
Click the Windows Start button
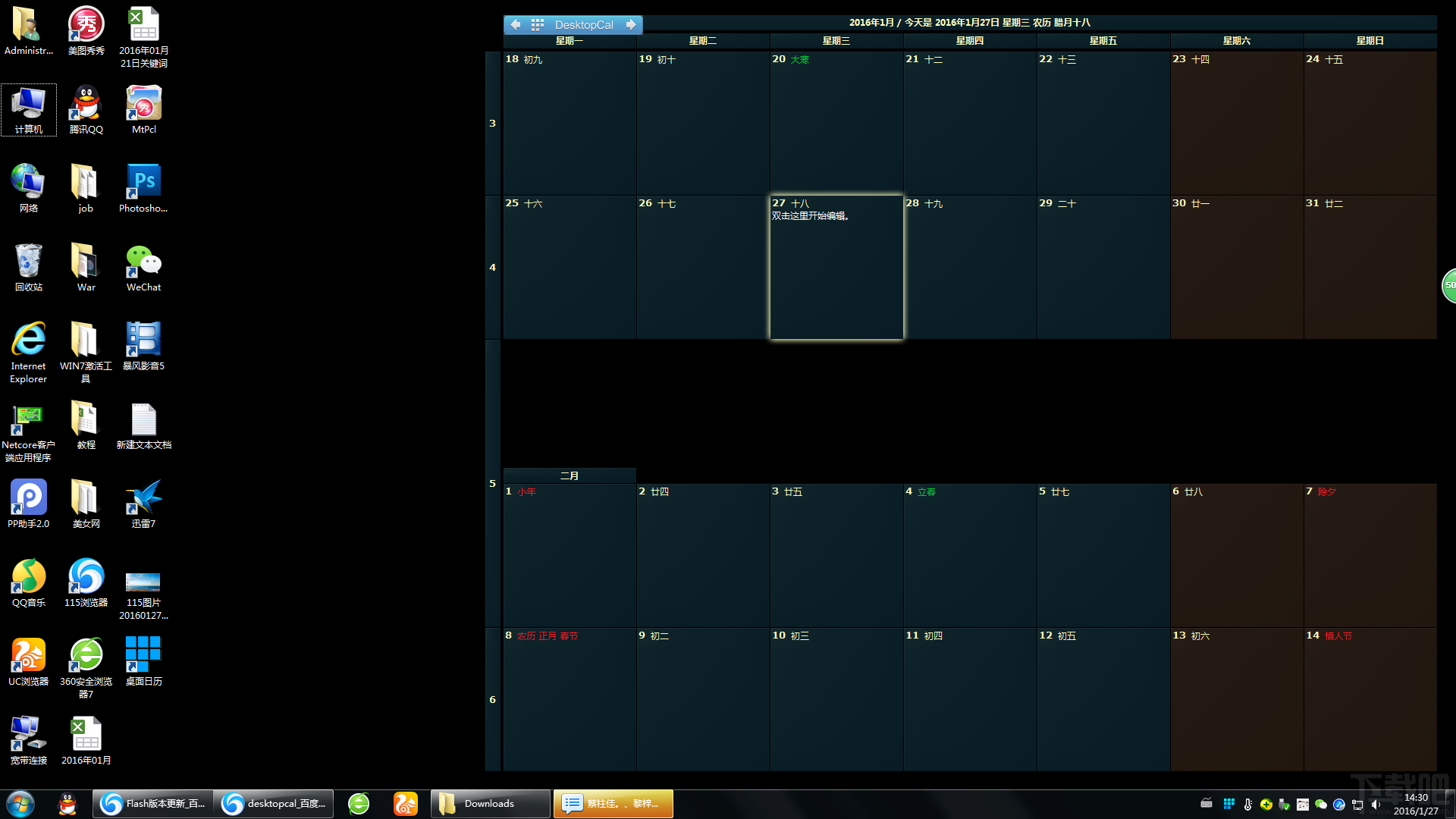tap(20, 804)
